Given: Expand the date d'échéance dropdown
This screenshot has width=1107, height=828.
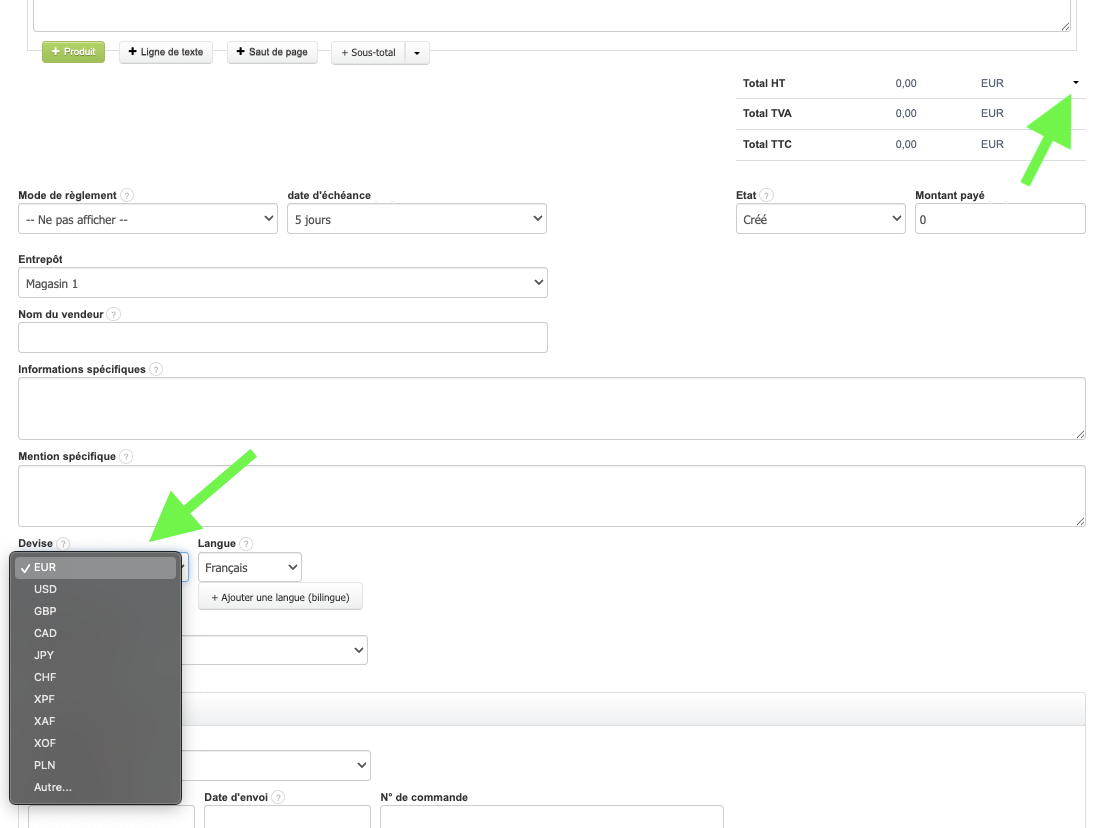Looking at the screenshot, I should 416,219.
